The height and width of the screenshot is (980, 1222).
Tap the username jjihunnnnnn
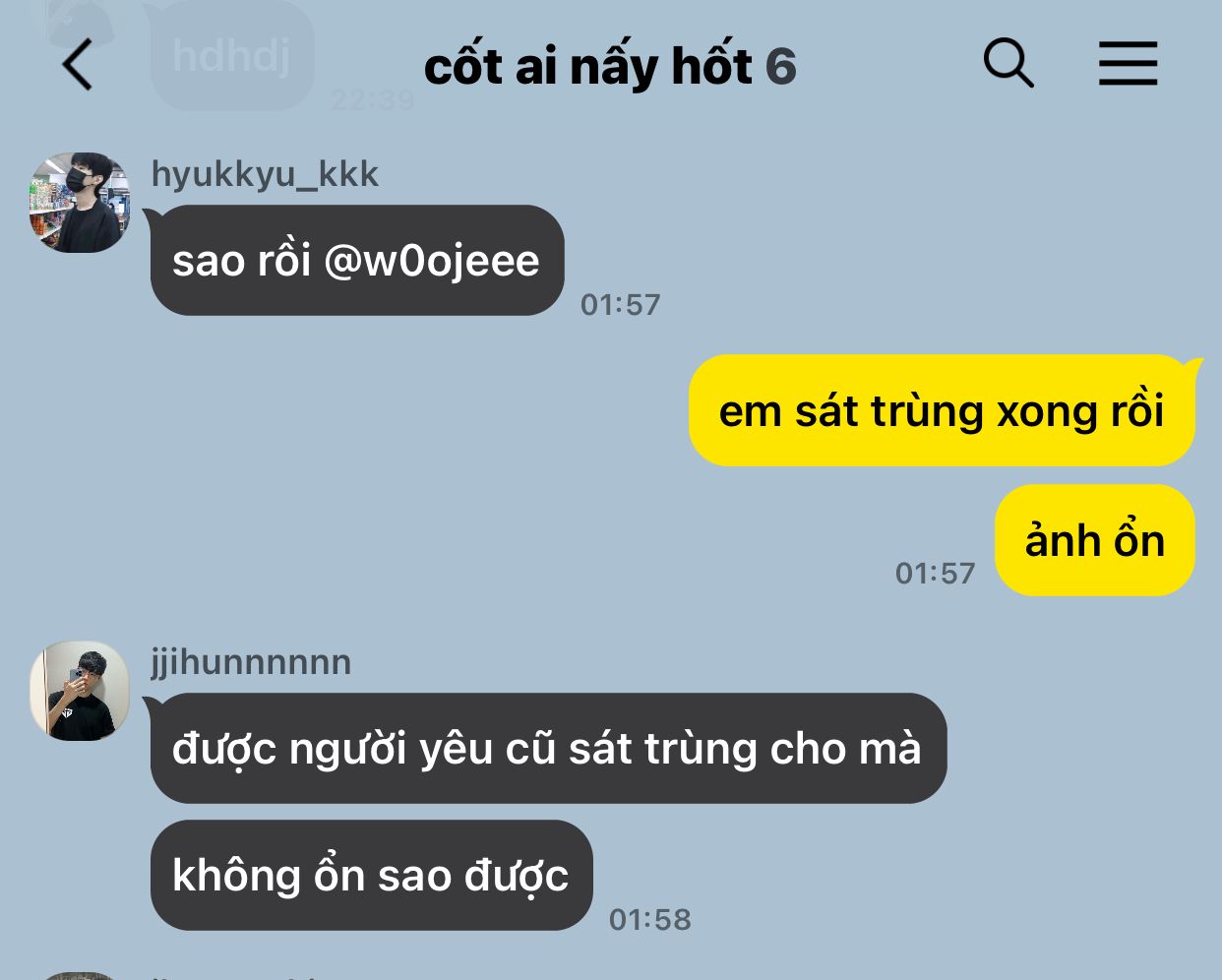[x=251, y=662]
